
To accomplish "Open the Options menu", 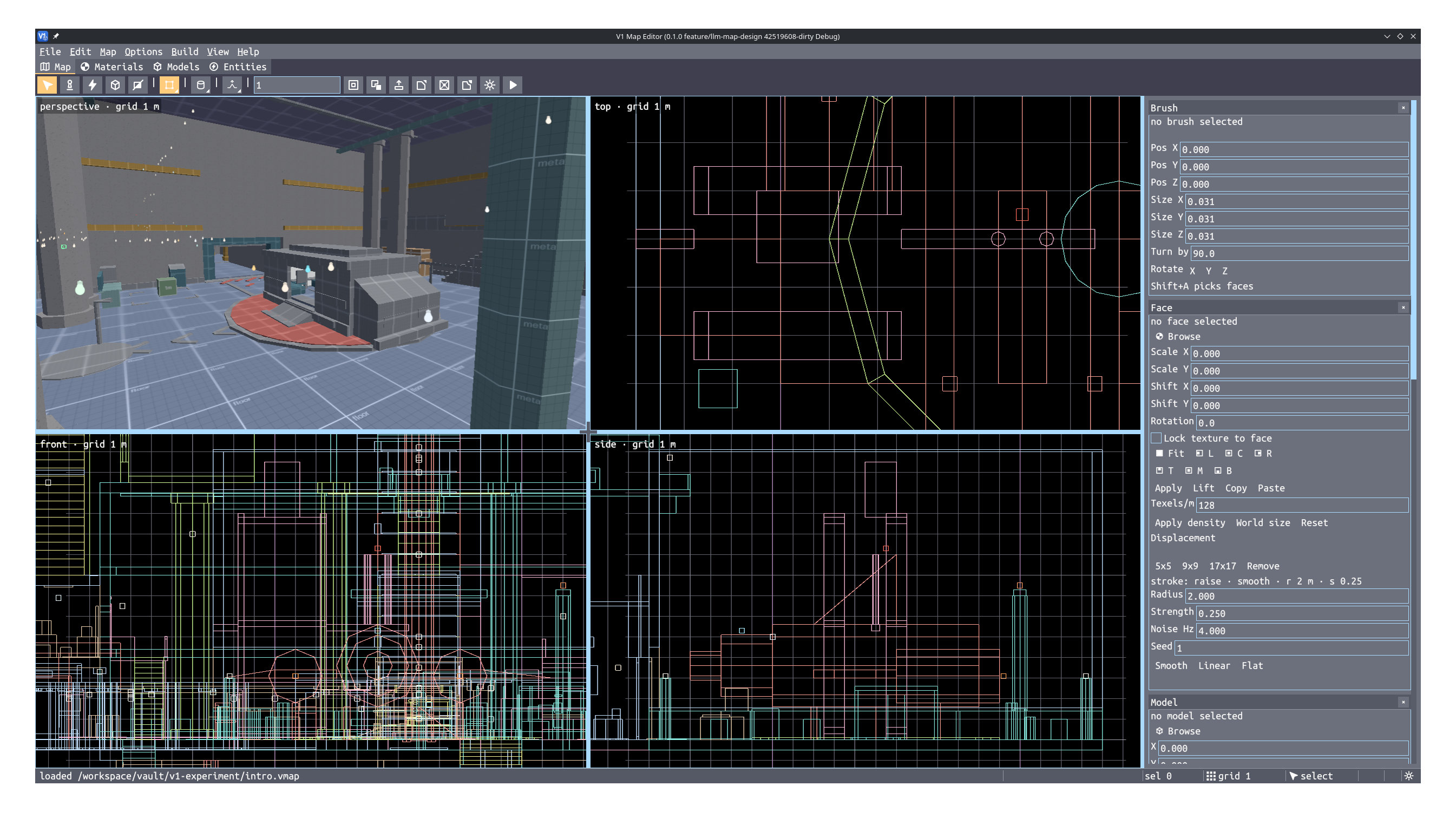I will click(143, 51).
